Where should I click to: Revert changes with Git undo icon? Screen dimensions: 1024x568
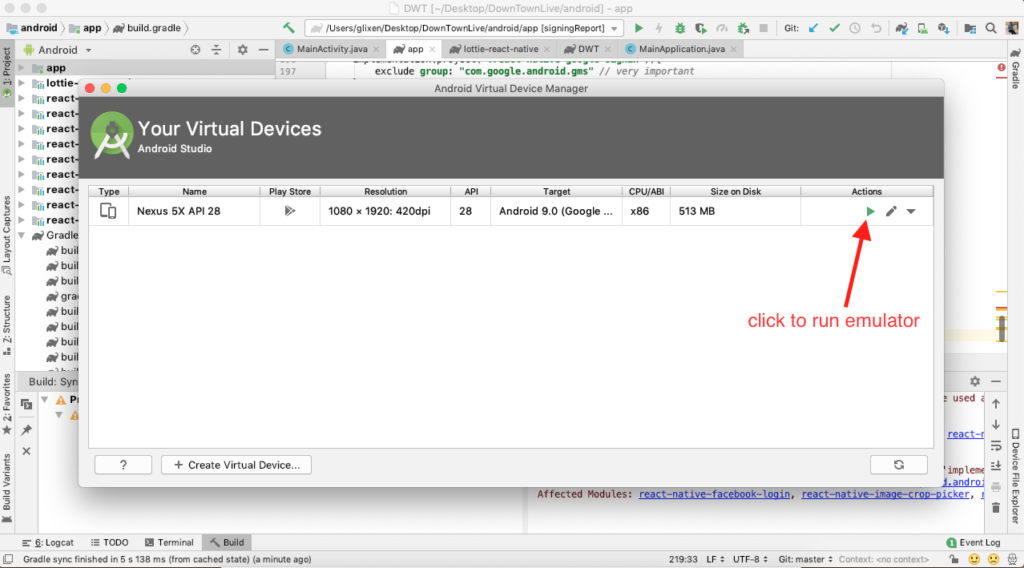876,28
